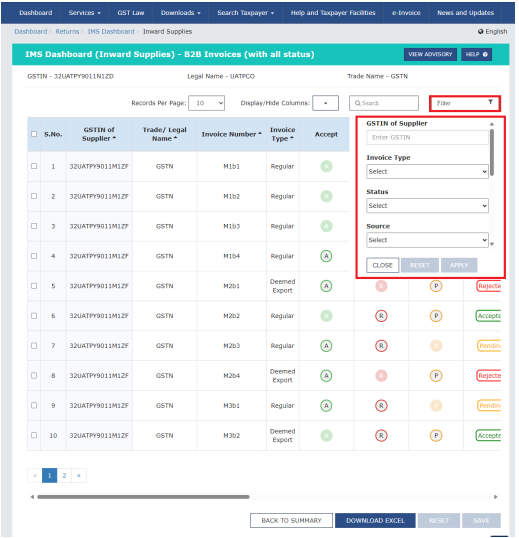The height and width of the screenshot is (538, 519).
Task: Click BACK TO SUMMARY button
Action: (291, 521)
